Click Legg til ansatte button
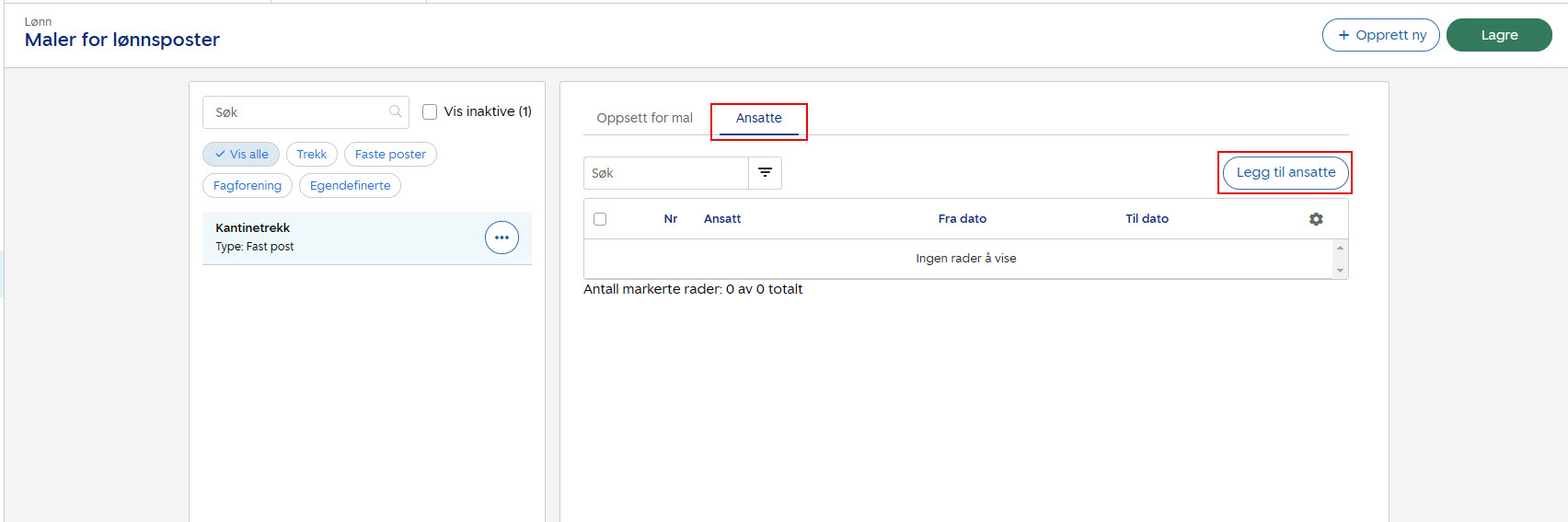Viewport: 1568px width, 522px height. click(x=1285, y=172)
